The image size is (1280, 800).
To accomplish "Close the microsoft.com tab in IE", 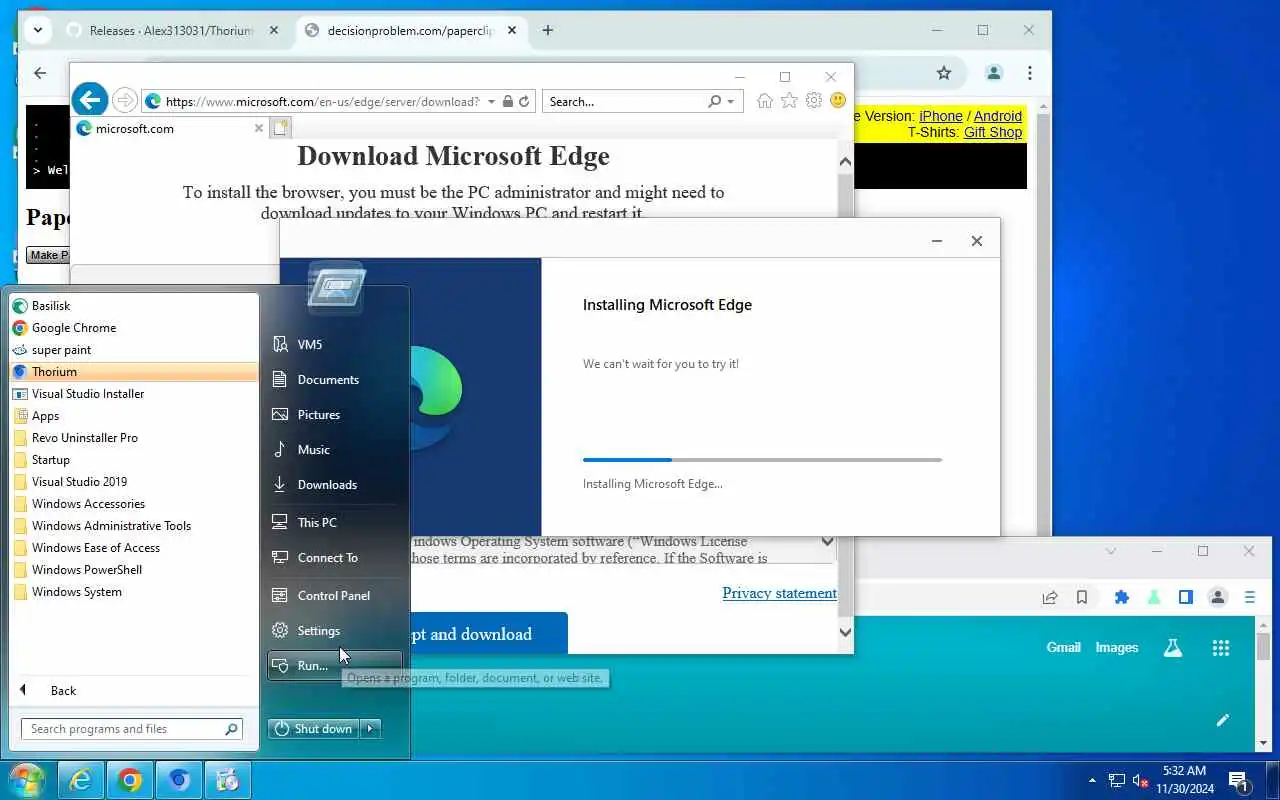I will click(259, 128).
